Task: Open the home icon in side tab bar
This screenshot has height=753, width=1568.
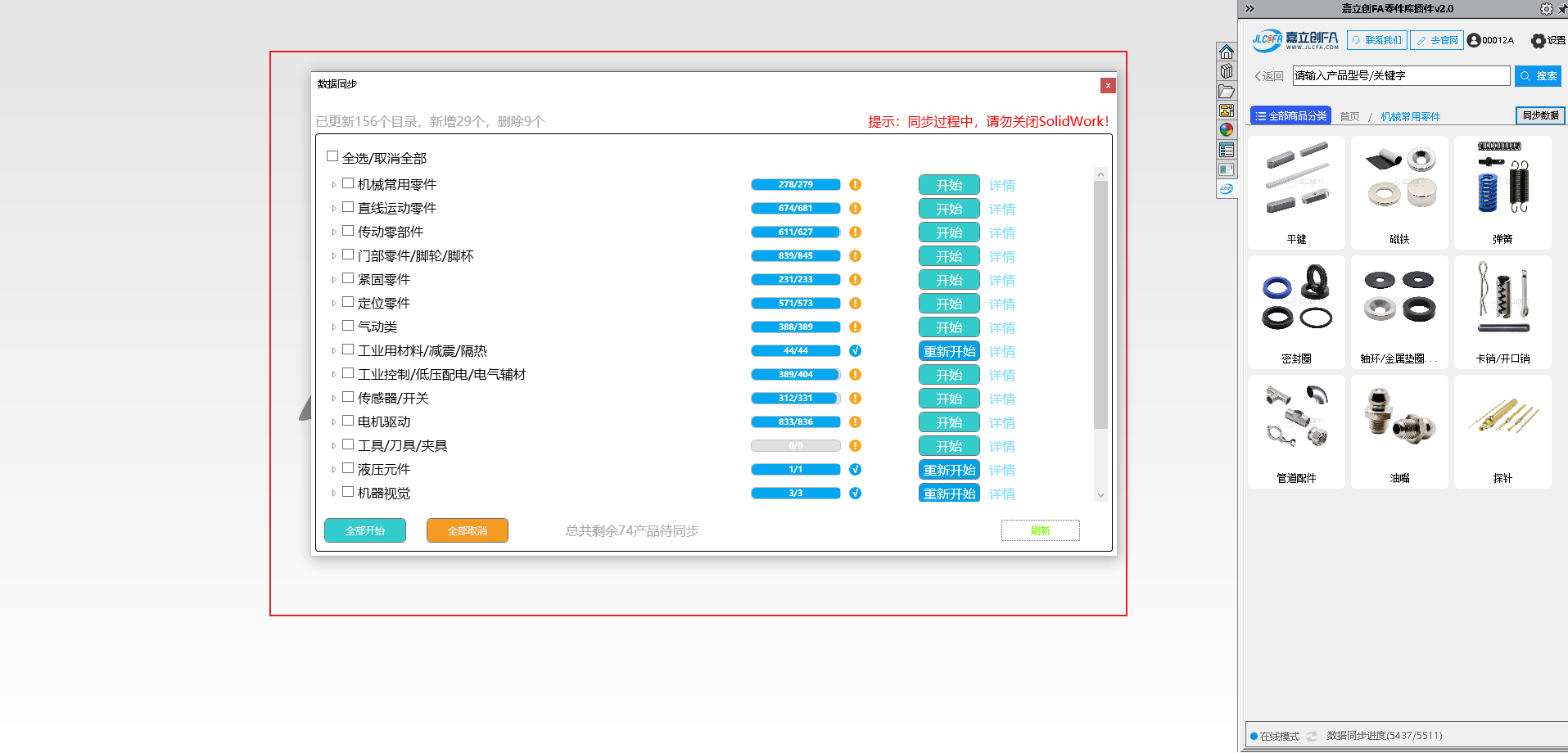Action: 1226,52
